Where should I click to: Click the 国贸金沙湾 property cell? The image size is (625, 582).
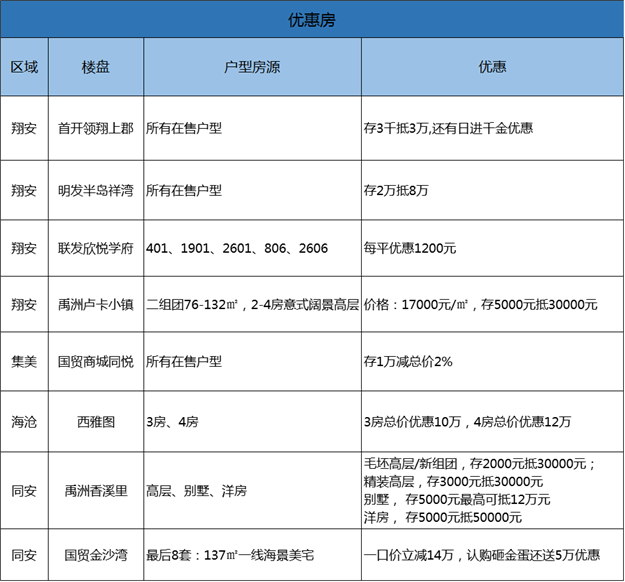[96, 554]
